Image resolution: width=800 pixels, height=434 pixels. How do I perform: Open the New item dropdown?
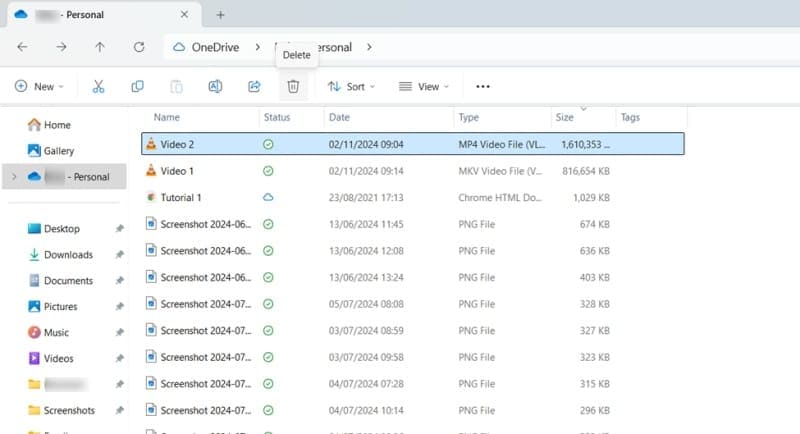[x=39, y=87]
